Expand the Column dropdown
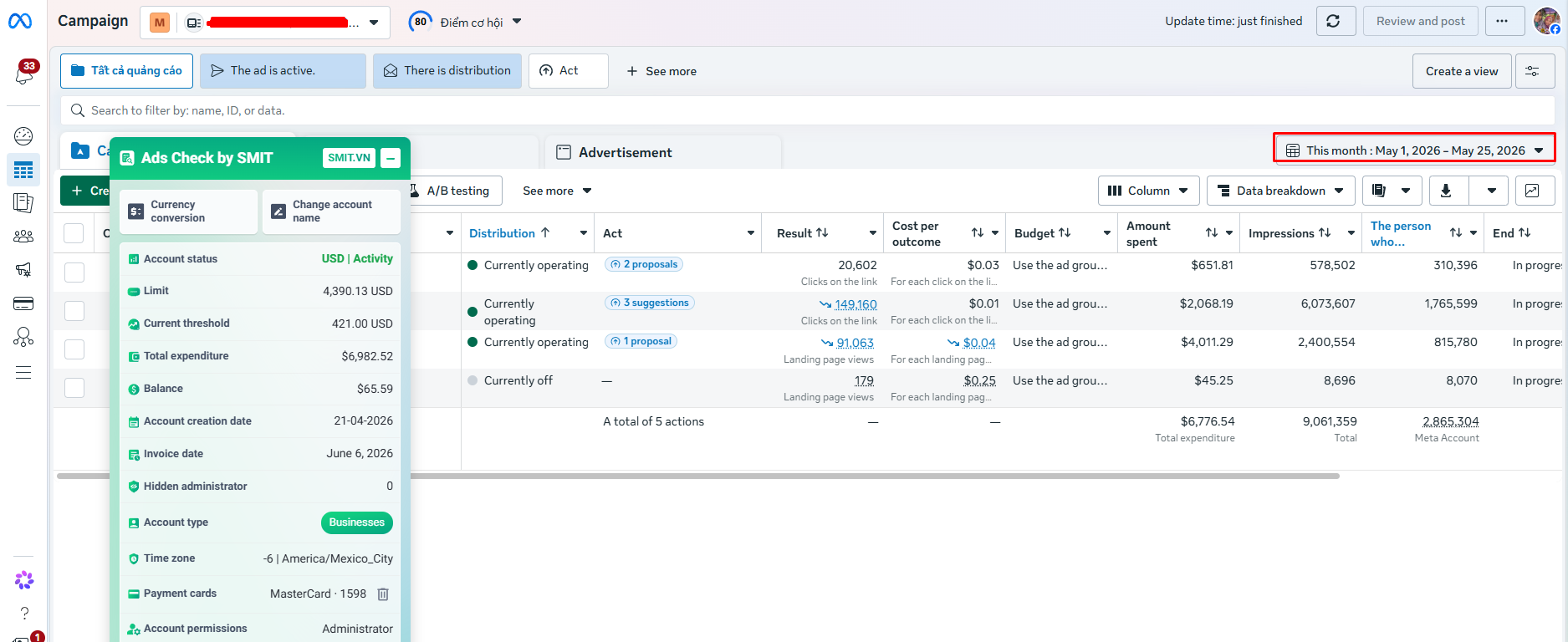The width and height of the screenshot is (1568, 642). [1148, 191]
